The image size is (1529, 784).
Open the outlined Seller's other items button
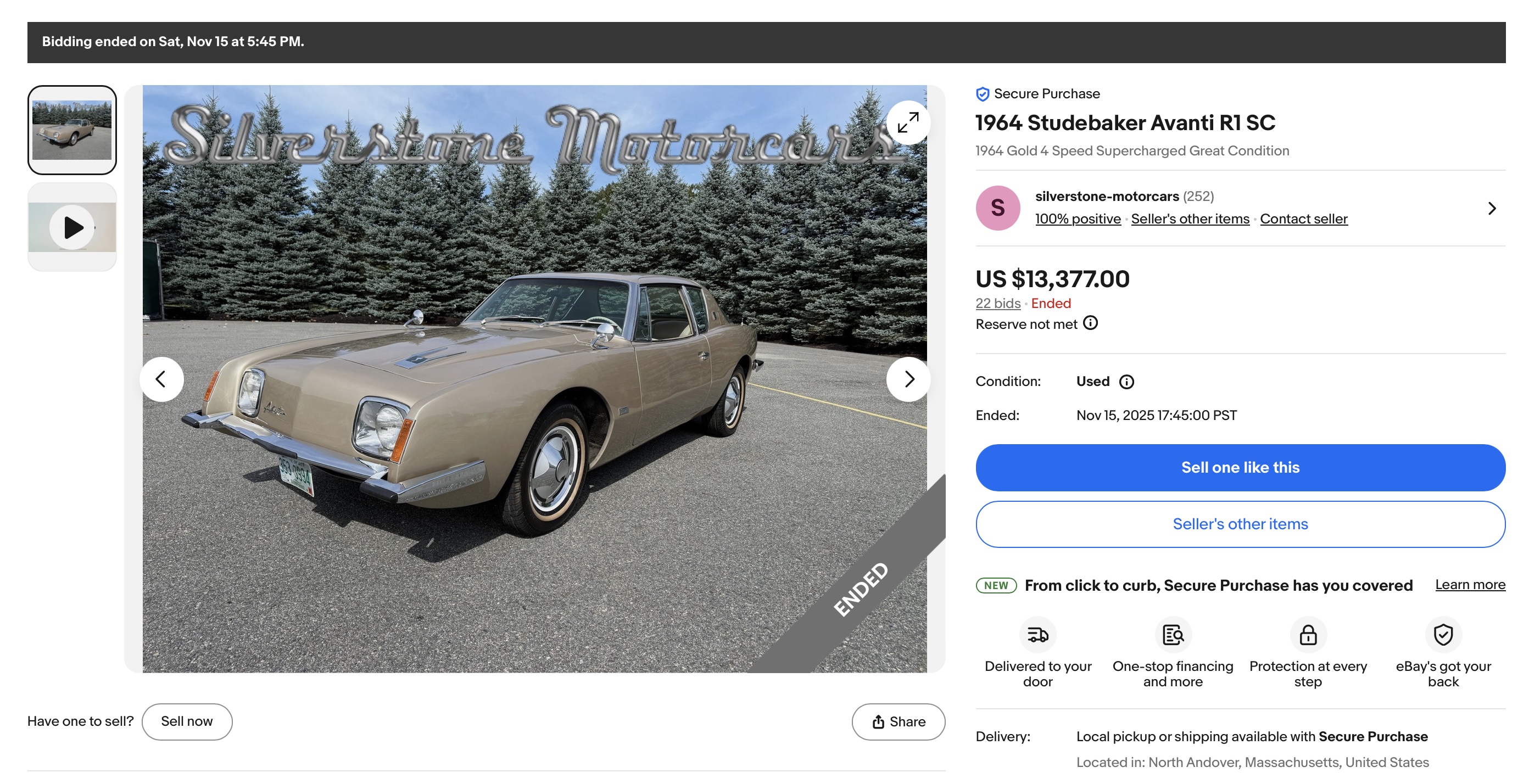(x=1240, y=524)
